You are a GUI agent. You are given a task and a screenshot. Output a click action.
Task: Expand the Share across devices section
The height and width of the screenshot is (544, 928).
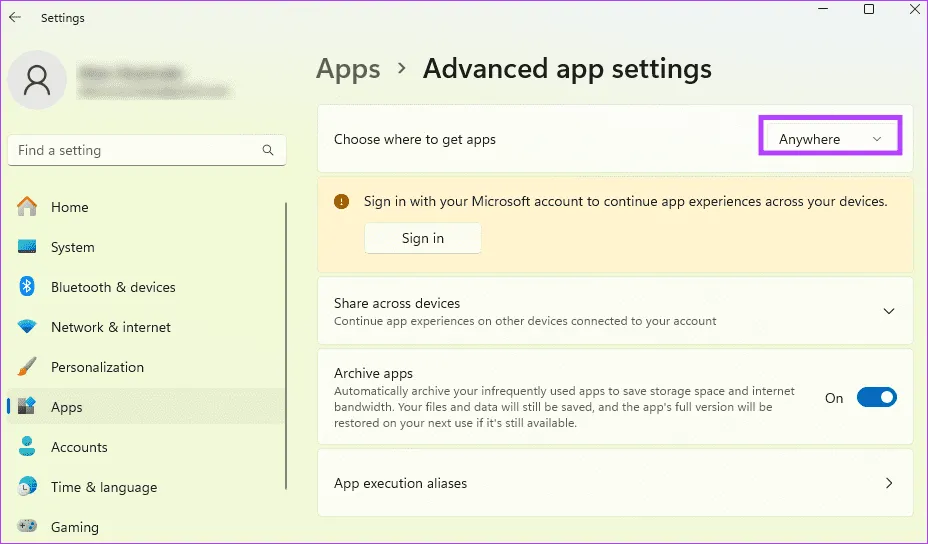pyautogui.click(x=888, y=311)
